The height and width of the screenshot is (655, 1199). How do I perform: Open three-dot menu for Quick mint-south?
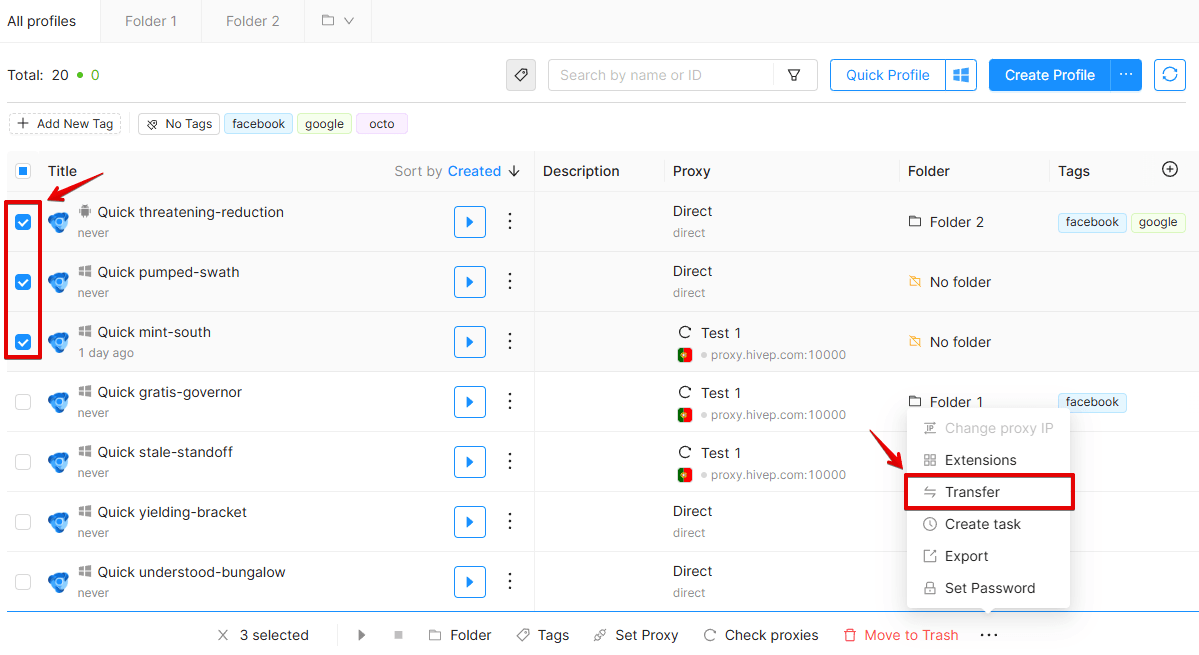click(509, 342)
